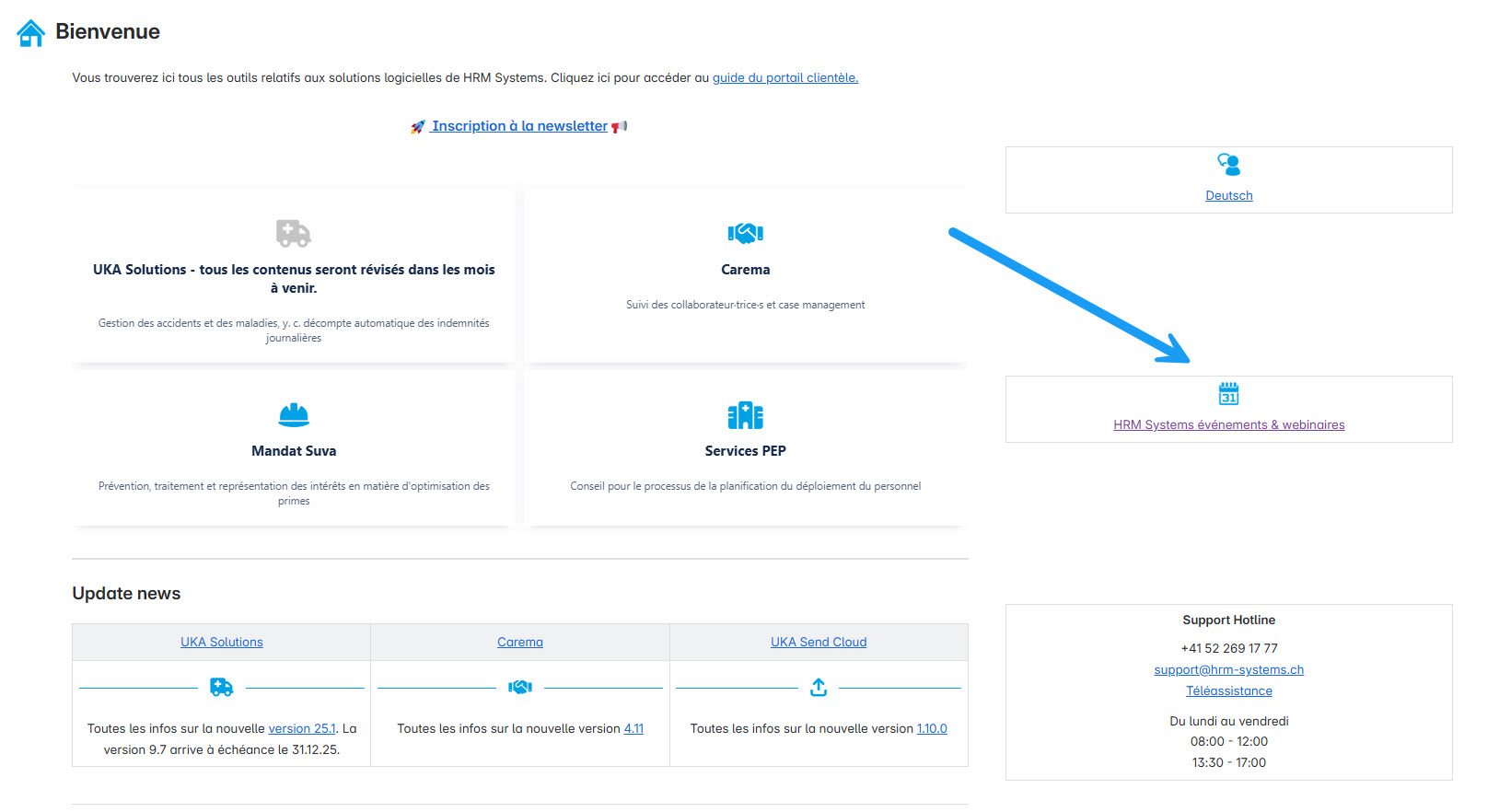This screenshot has height=812, width=1499.
Task: Open the Téléassistance link
Action: [1229, 690]
